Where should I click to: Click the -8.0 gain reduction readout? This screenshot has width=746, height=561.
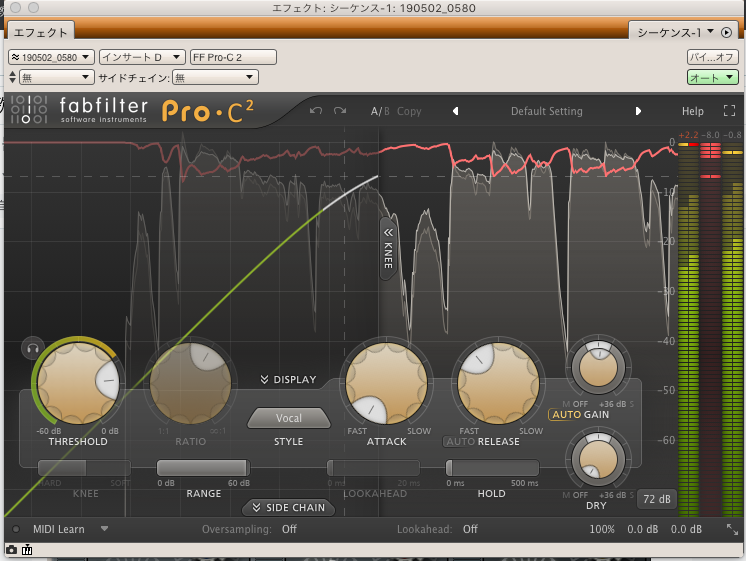pyautogui.click(x=710, y=135)
